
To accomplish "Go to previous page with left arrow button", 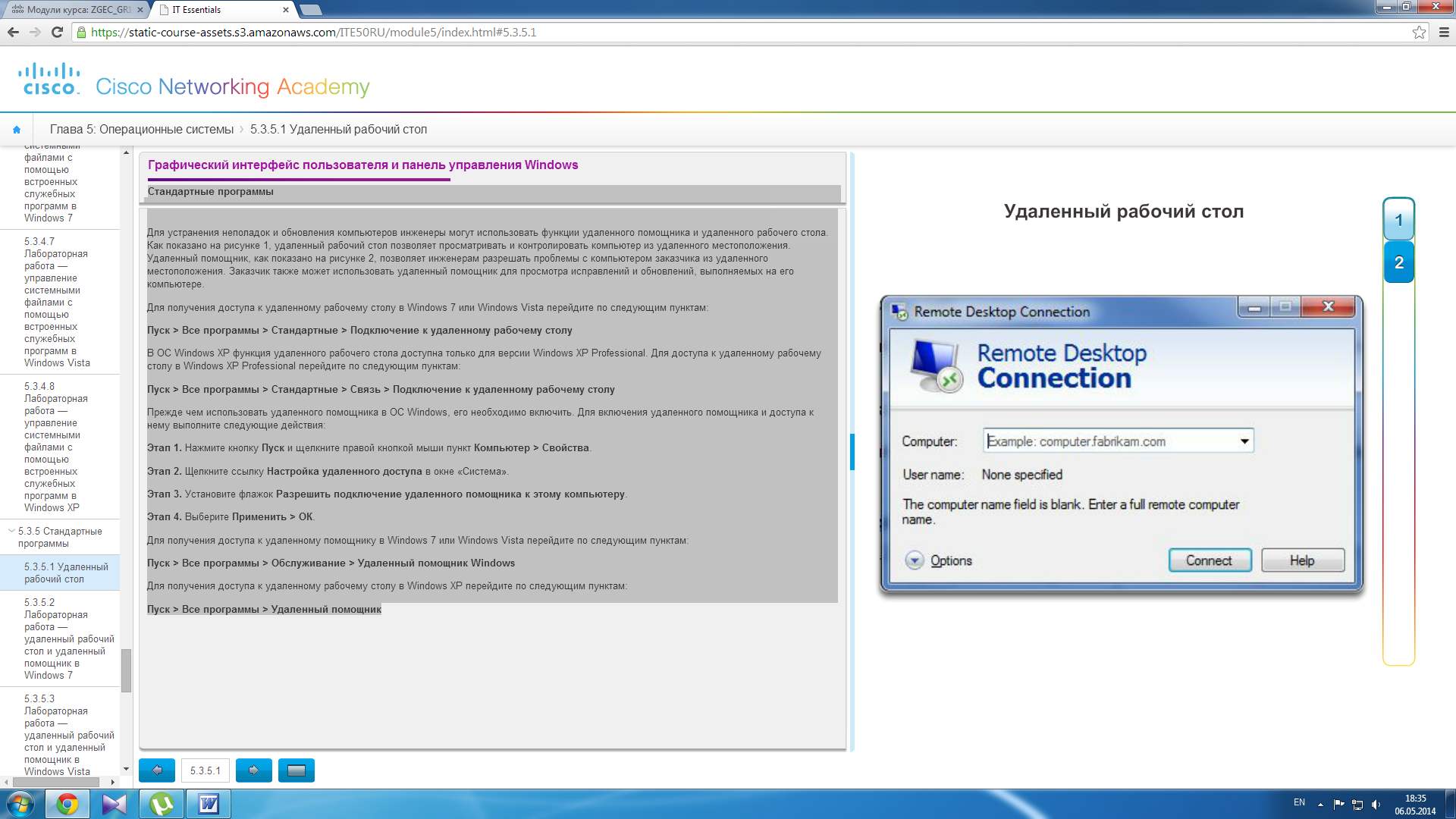I will pyautogui.click(x=157, y=770).
